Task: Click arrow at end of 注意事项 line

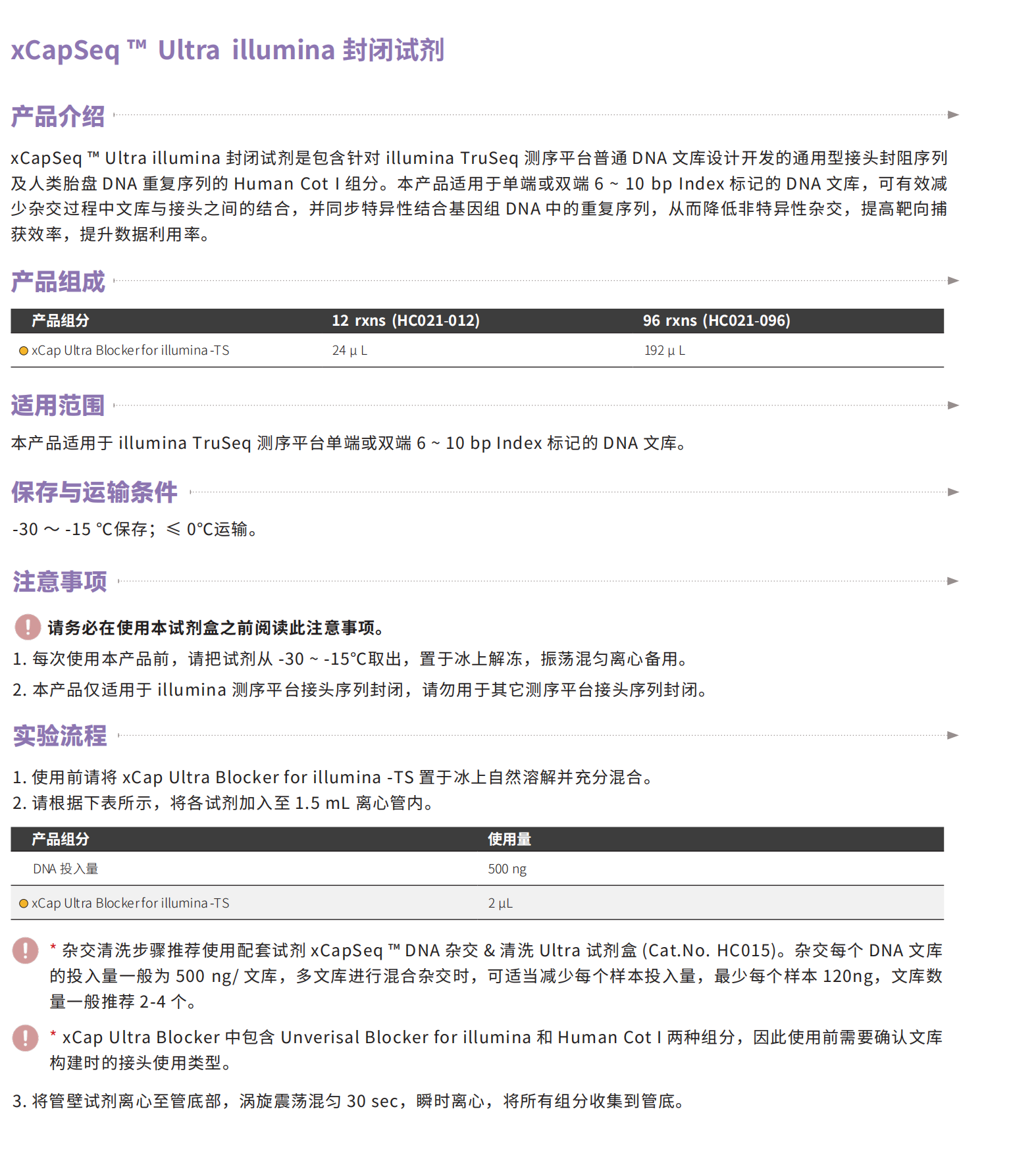Action: [952, 581]
